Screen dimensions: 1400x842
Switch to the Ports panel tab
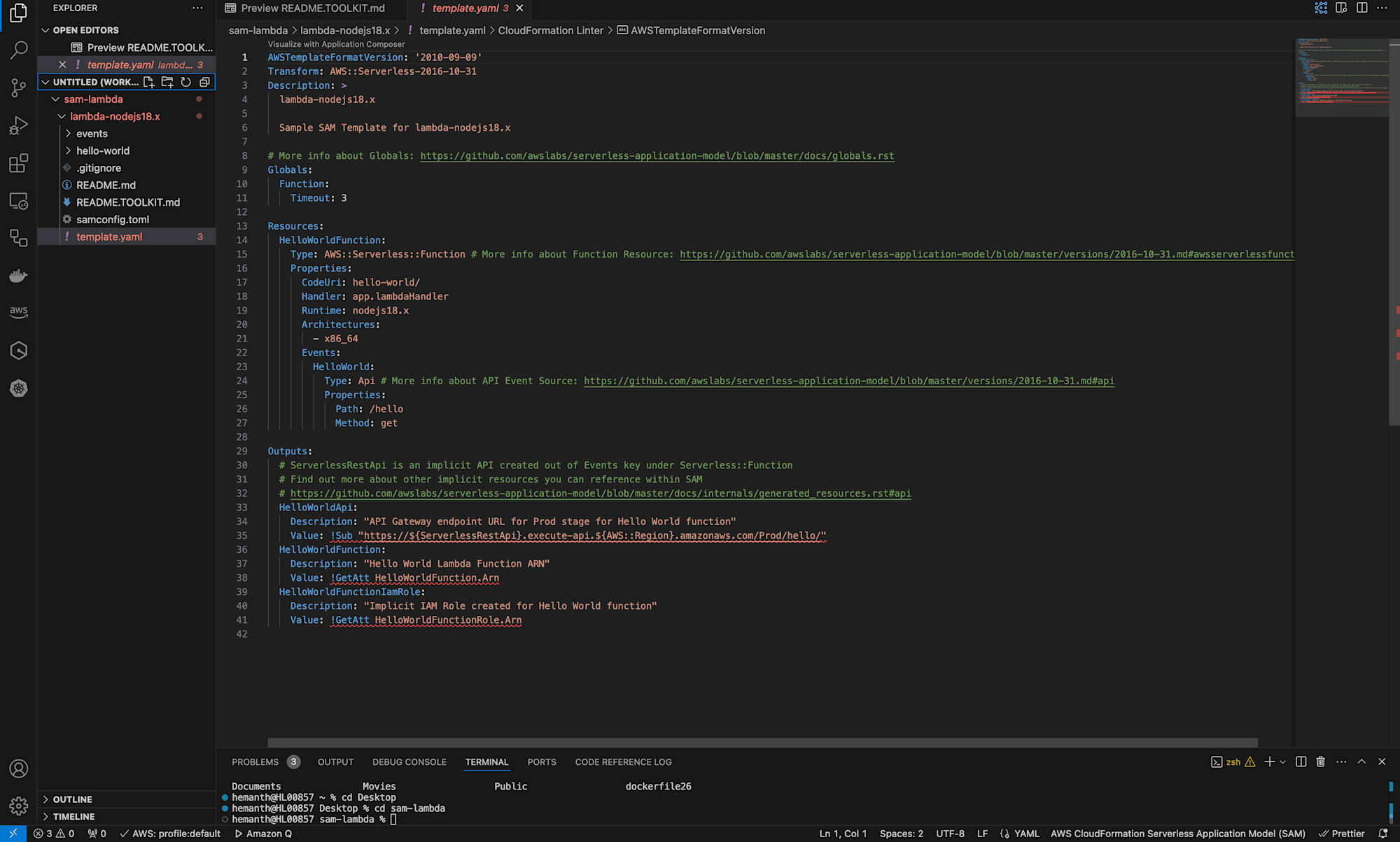[x=542, y=762]
